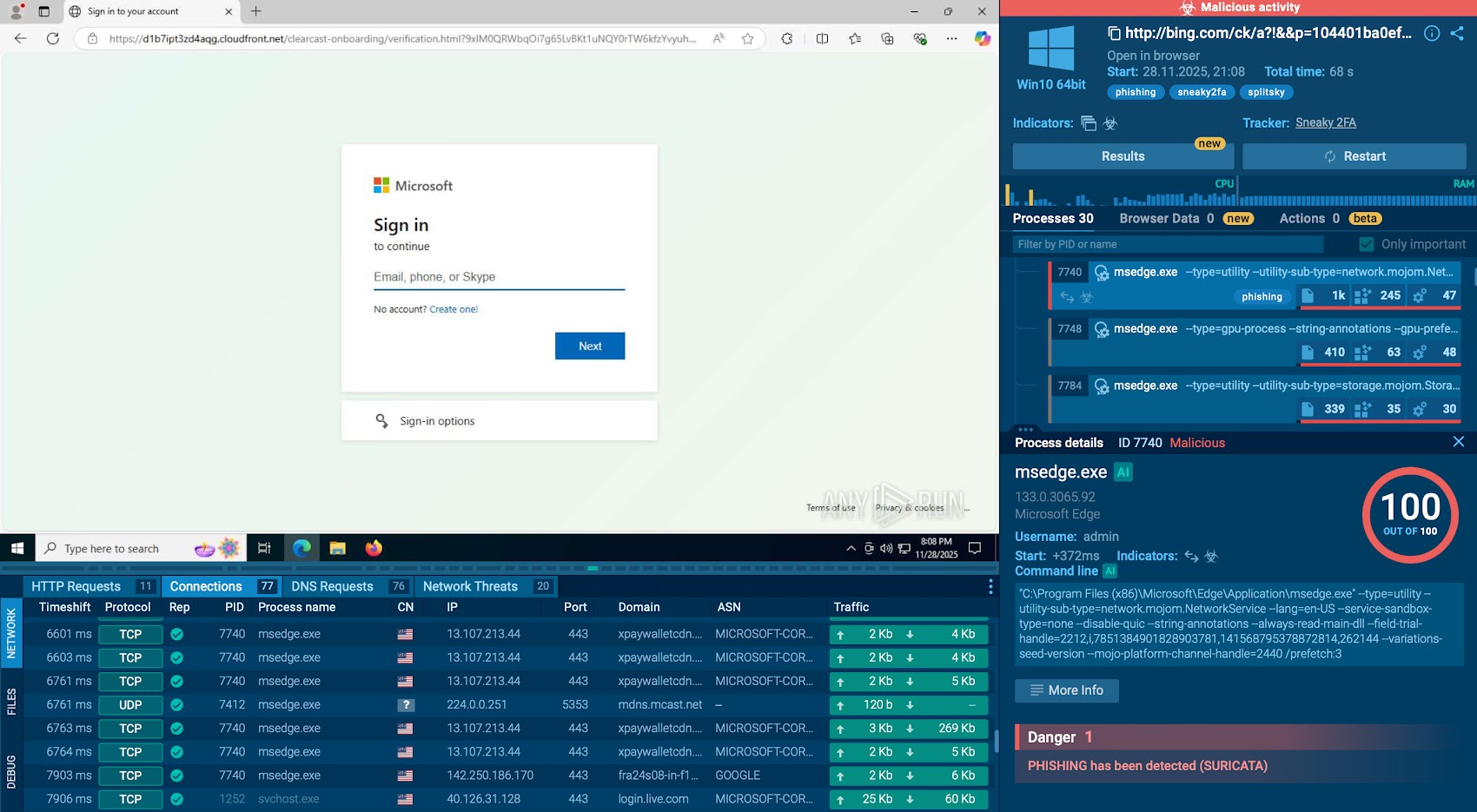
Task: Select the Connections tab
Action: click(223, 587)
